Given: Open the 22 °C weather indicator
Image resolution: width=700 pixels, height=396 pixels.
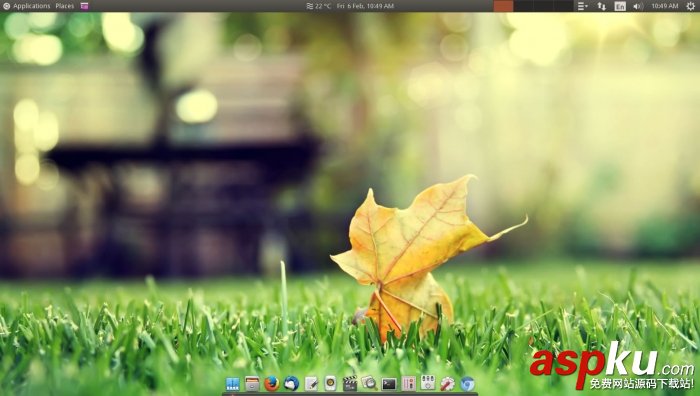Looking at the screenshot, I should (x=319, y=6).
